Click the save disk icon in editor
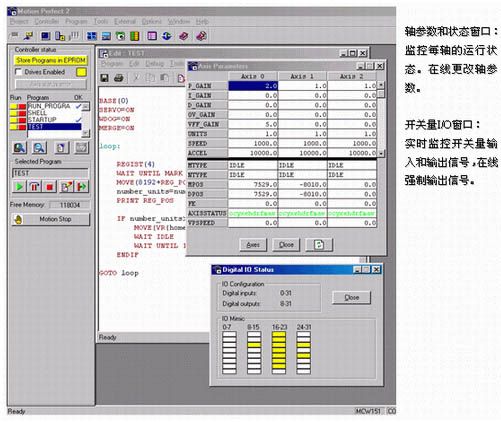This screenshot has width=501, height=422. point(105,78)
